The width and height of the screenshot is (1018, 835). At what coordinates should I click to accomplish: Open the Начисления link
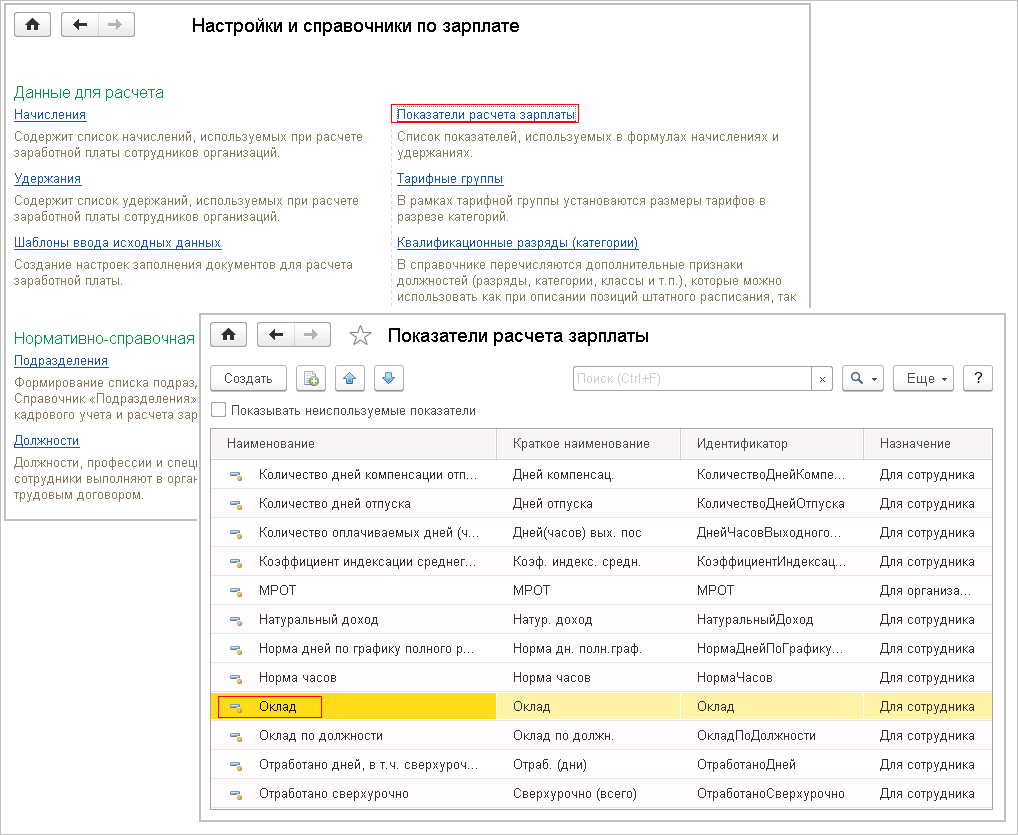point(50,115)
